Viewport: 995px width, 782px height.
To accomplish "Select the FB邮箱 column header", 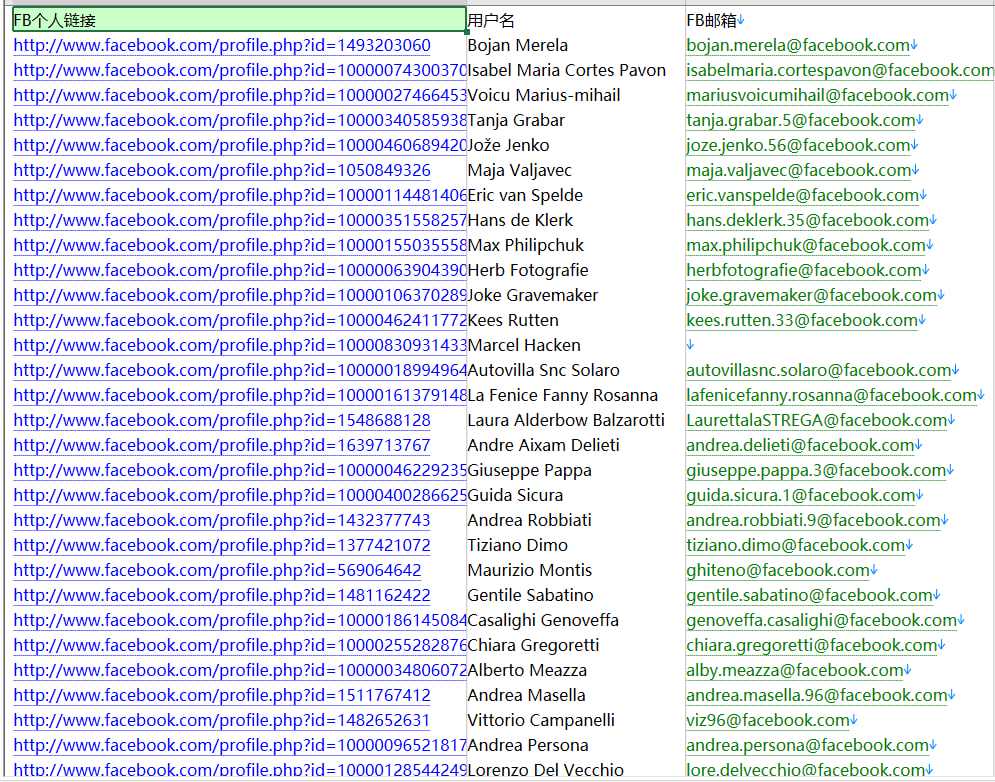I will tap(711, 20).
